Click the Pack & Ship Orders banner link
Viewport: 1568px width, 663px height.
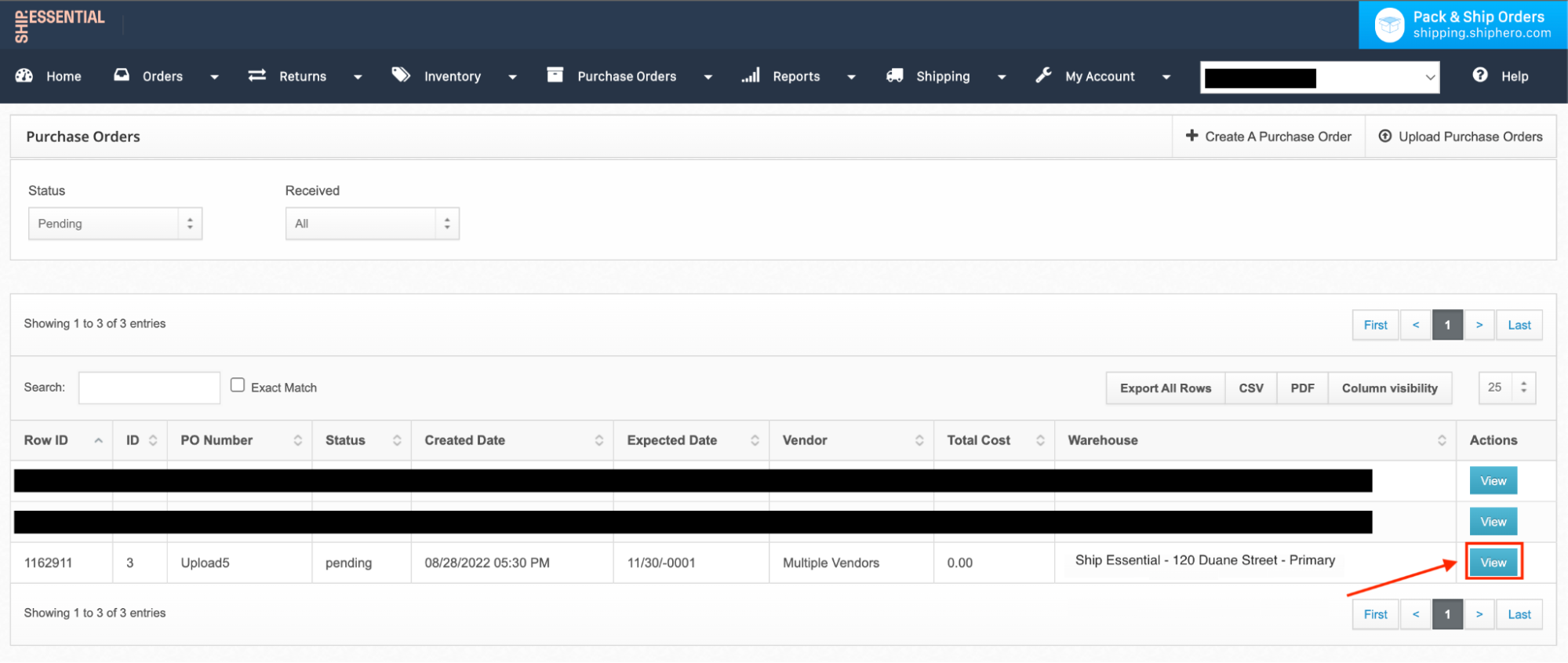[x=1464, y=25]
